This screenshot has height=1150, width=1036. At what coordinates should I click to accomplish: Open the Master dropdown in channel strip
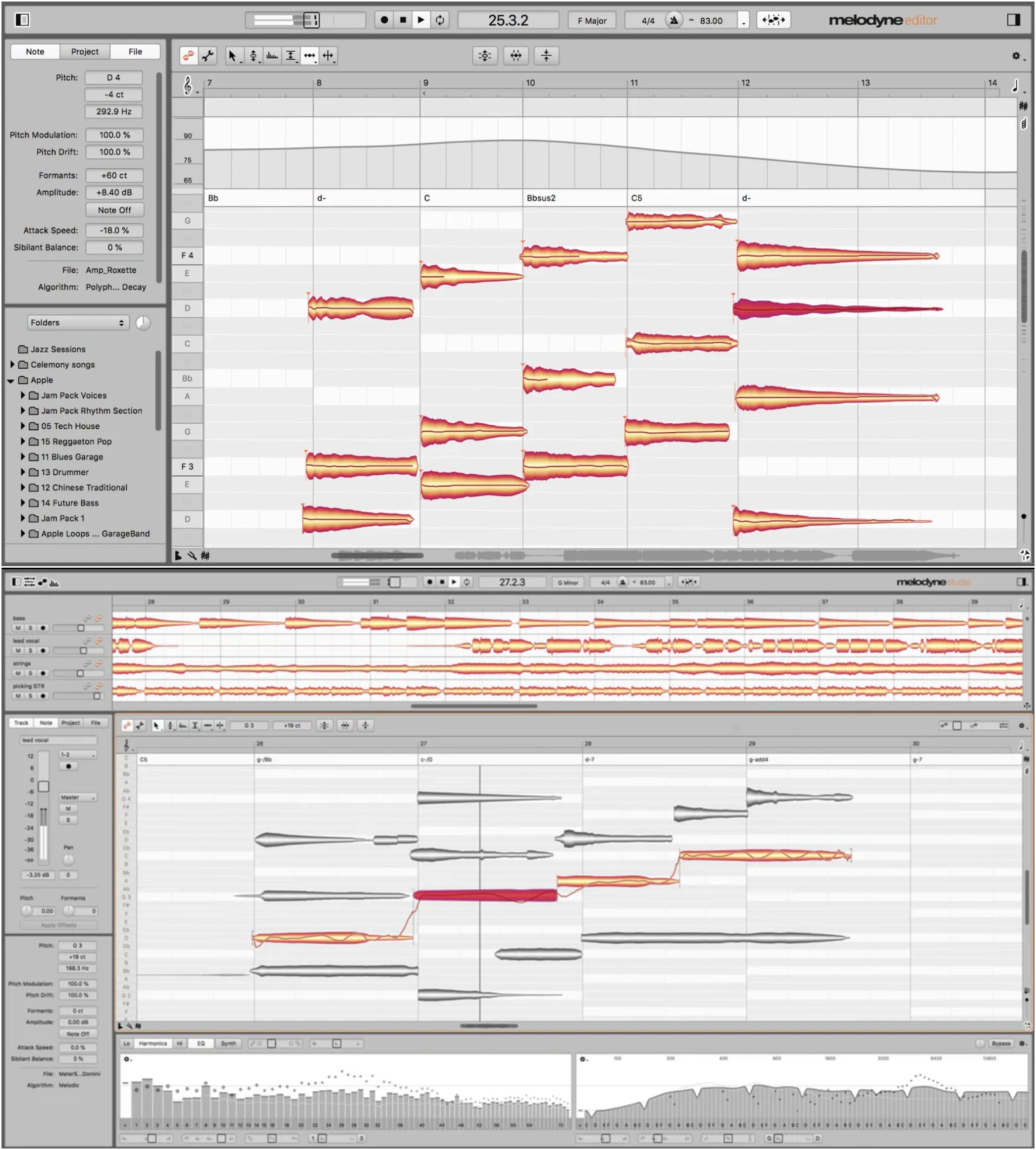[x=78, y=797]
